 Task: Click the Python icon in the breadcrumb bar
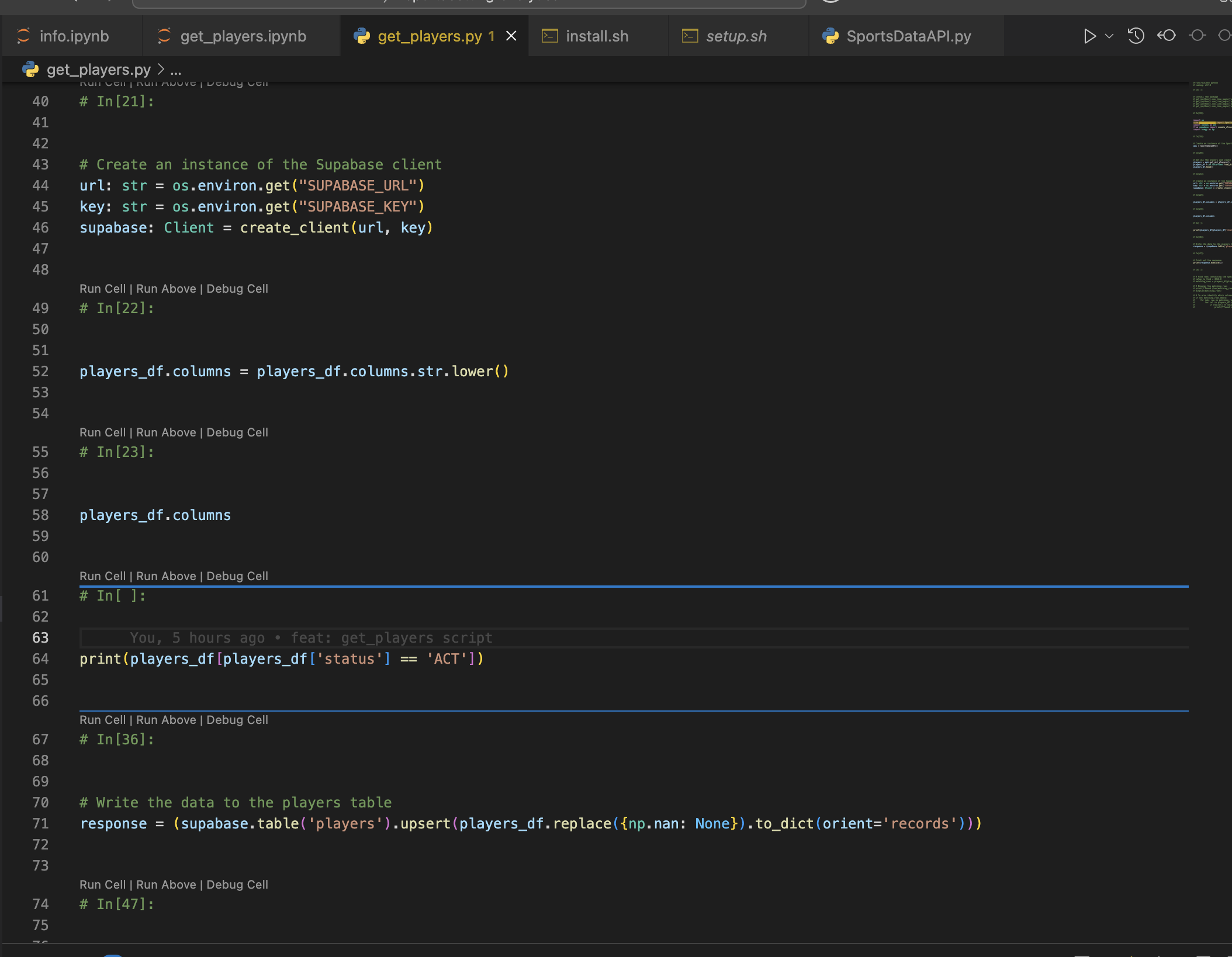tap(30, 70)
